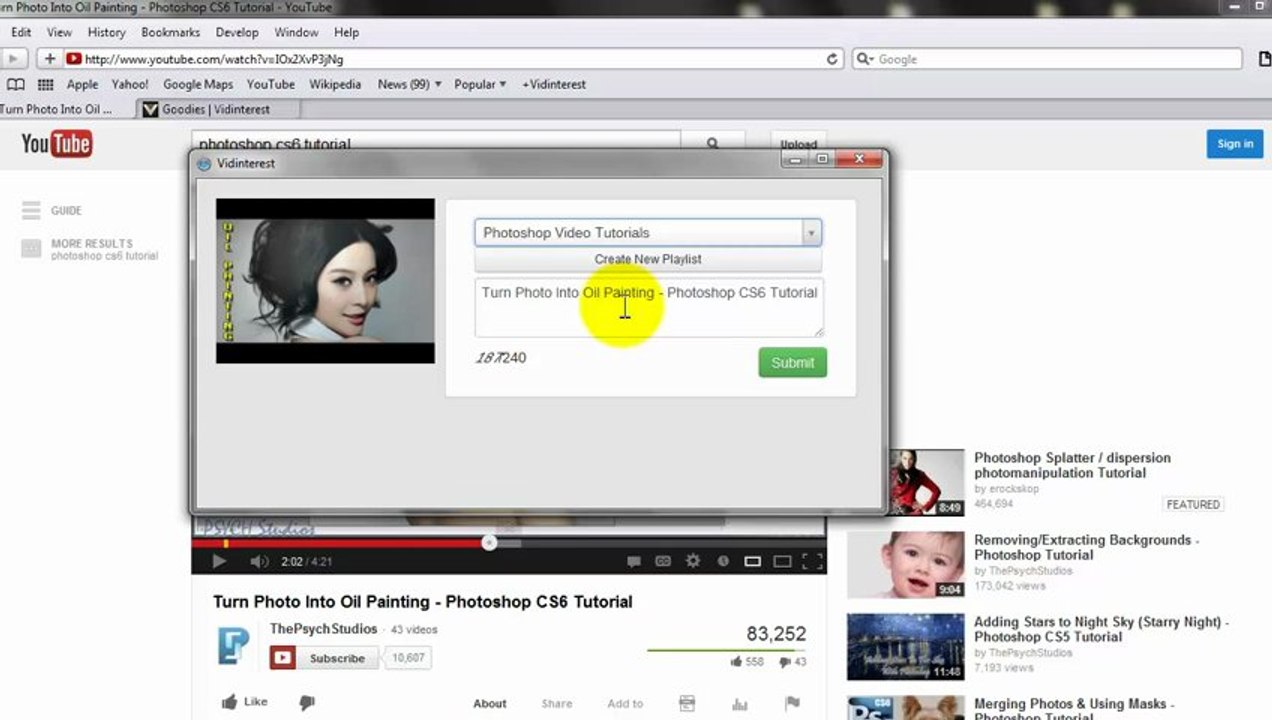Play the YouTube video
1272x720 pixels.
[219, 561]
